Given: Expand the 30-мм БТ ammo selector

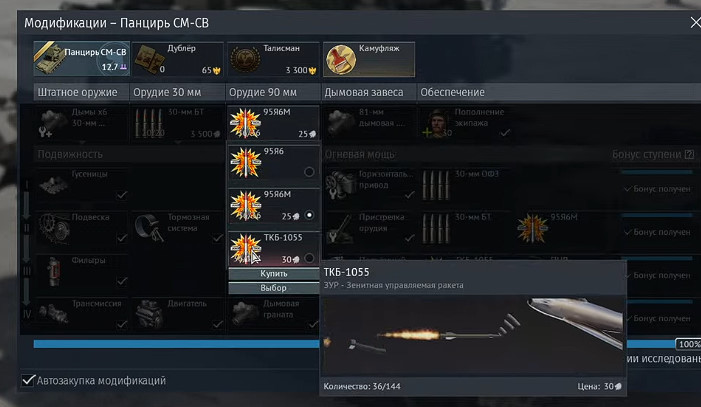Looking at the screenshot, I should tap(177, 123).
